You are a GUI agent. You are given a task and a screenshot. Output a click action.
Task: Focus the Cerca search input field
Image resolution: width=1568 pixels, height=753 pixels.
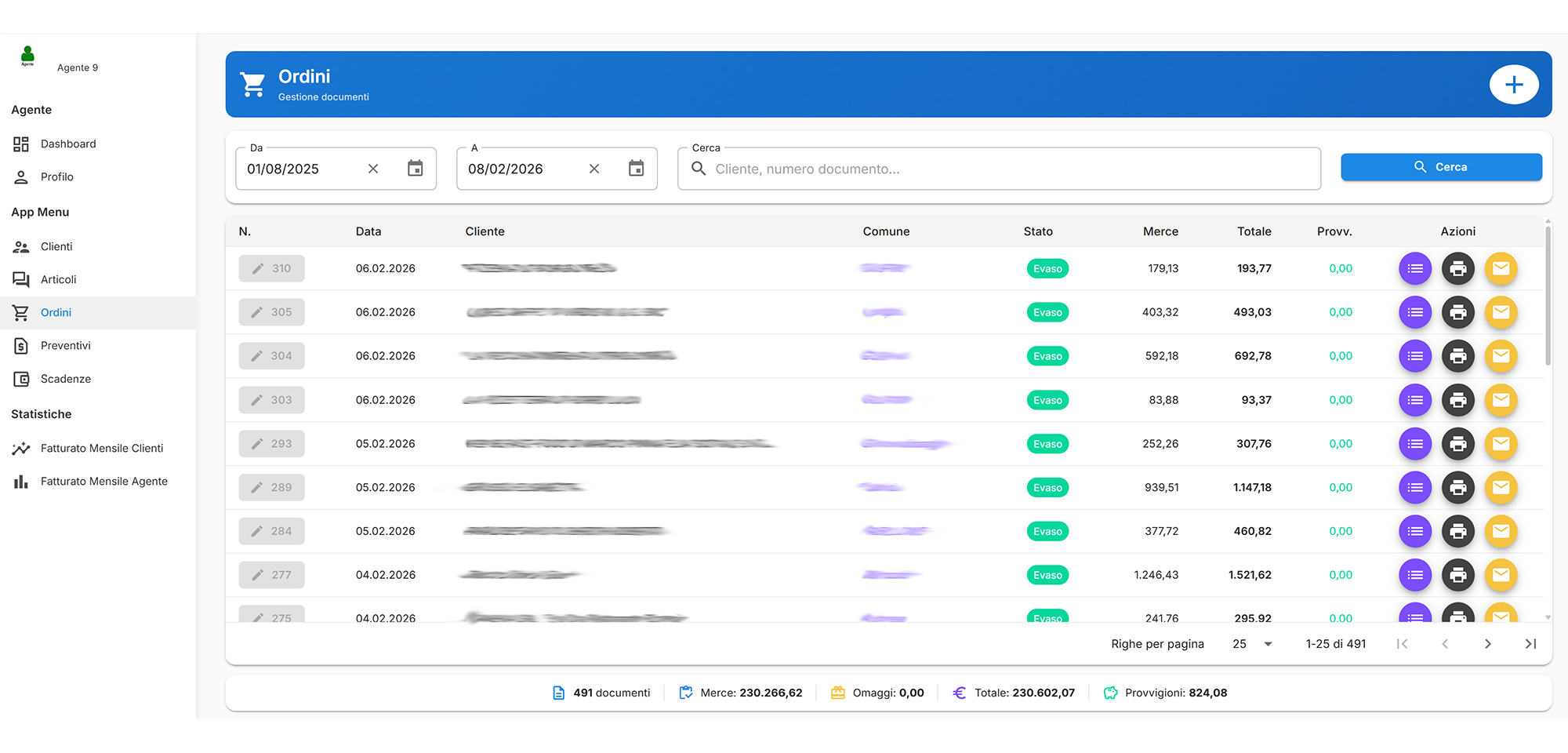pos(1011,169)
